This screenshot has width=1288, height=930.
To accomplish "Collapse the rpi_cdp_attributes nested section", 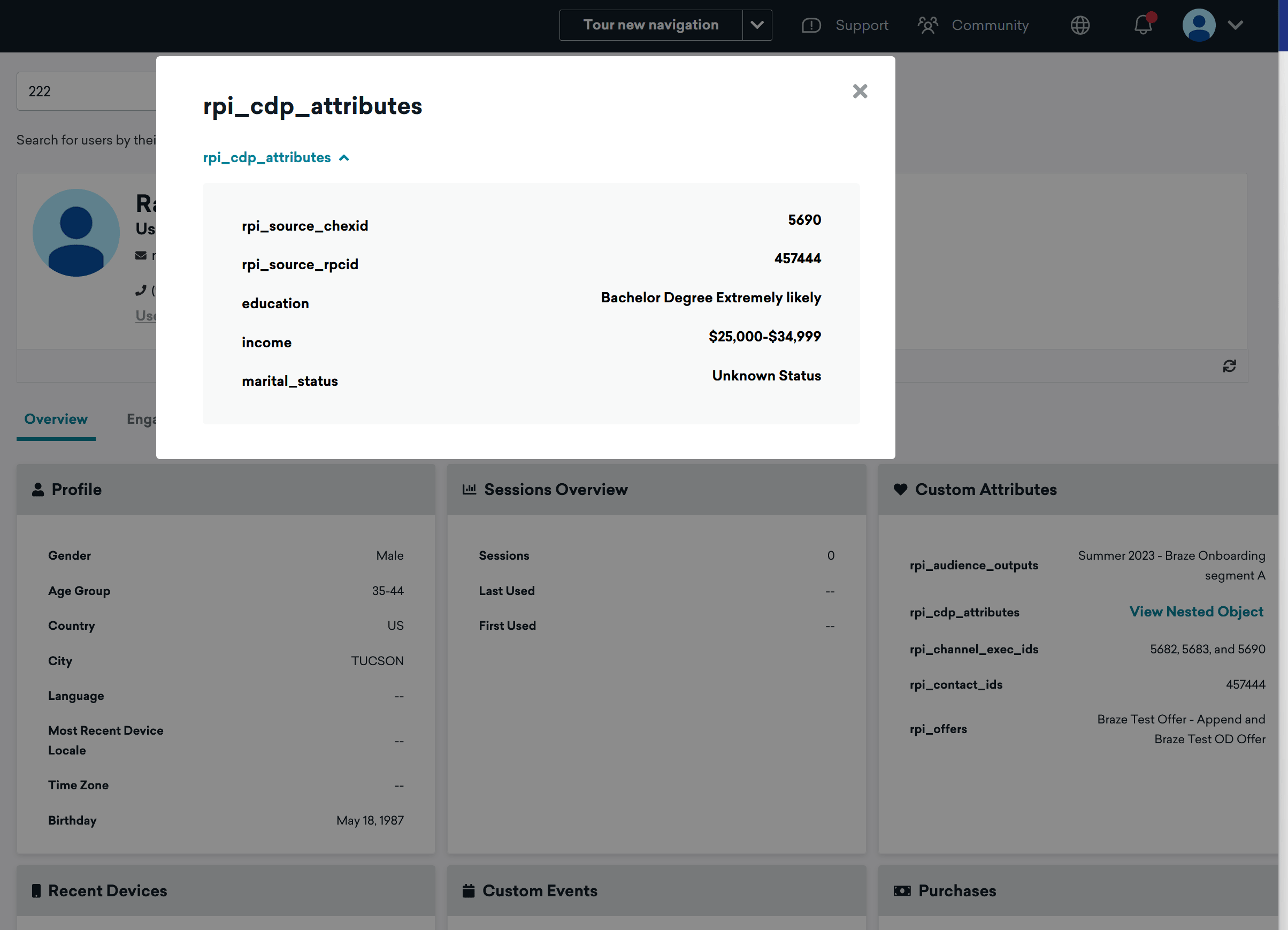I will [x=276, y=157].
